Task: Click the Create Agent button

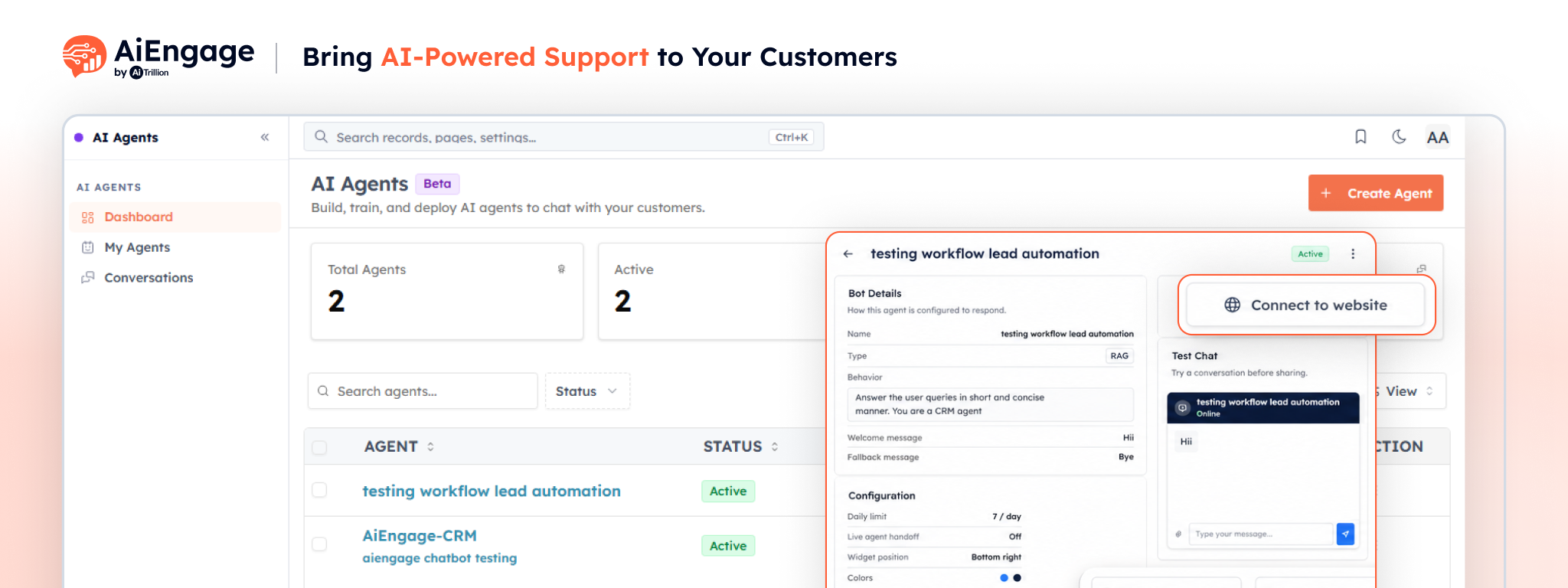Action: click(x=1376, y=193)
